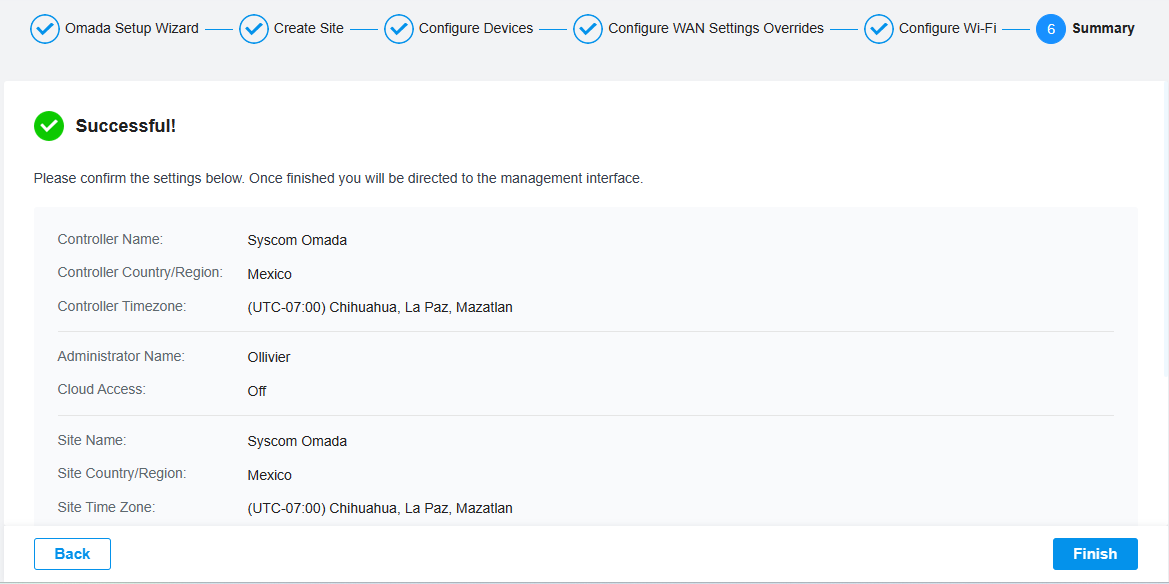Select the Summary step label
The width and height of the screenshot is (1169, 584).
tap(1103, 29)
